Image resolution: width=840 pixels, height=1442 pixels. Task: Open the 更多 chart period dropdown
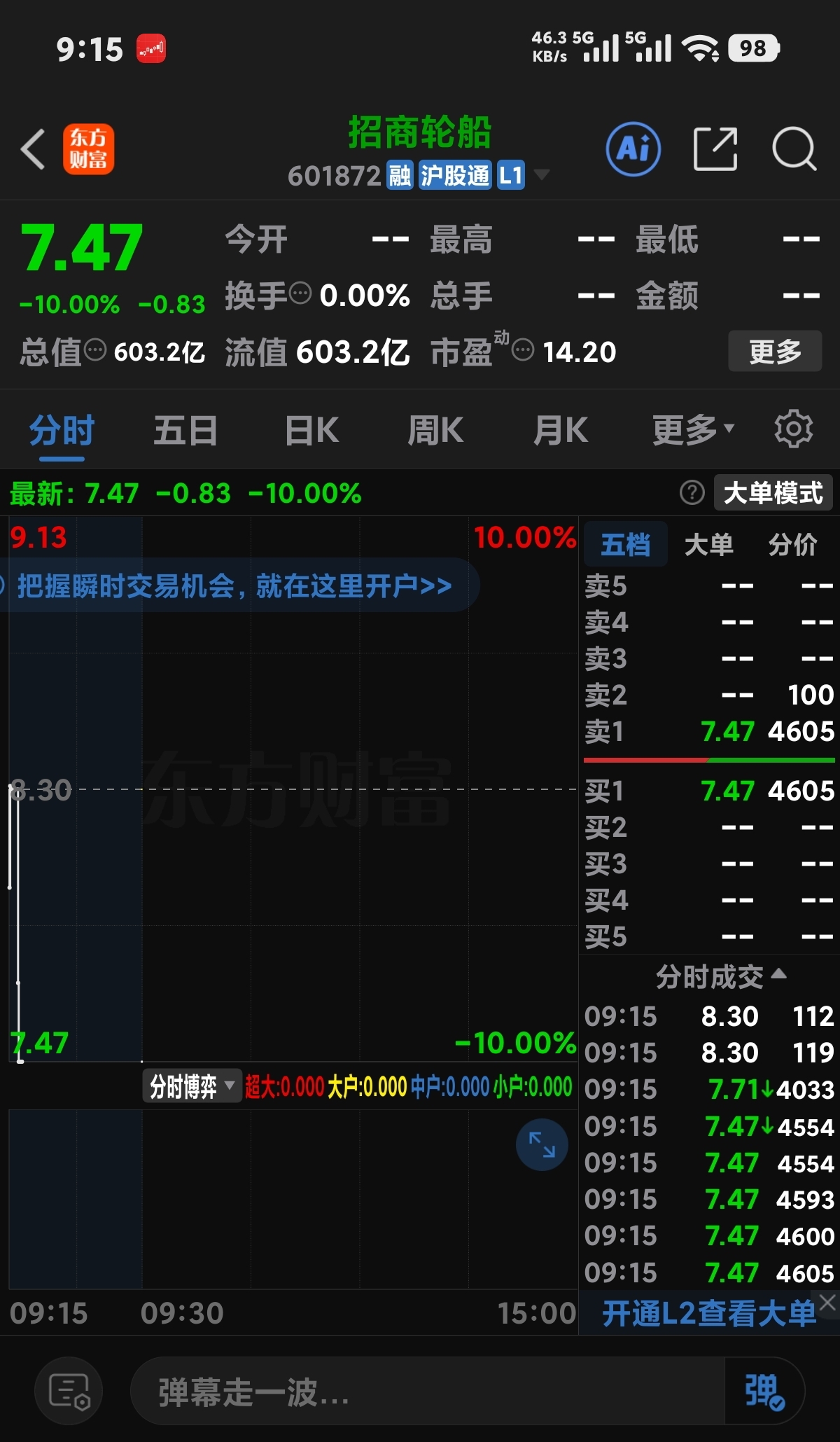coord(693,429)
